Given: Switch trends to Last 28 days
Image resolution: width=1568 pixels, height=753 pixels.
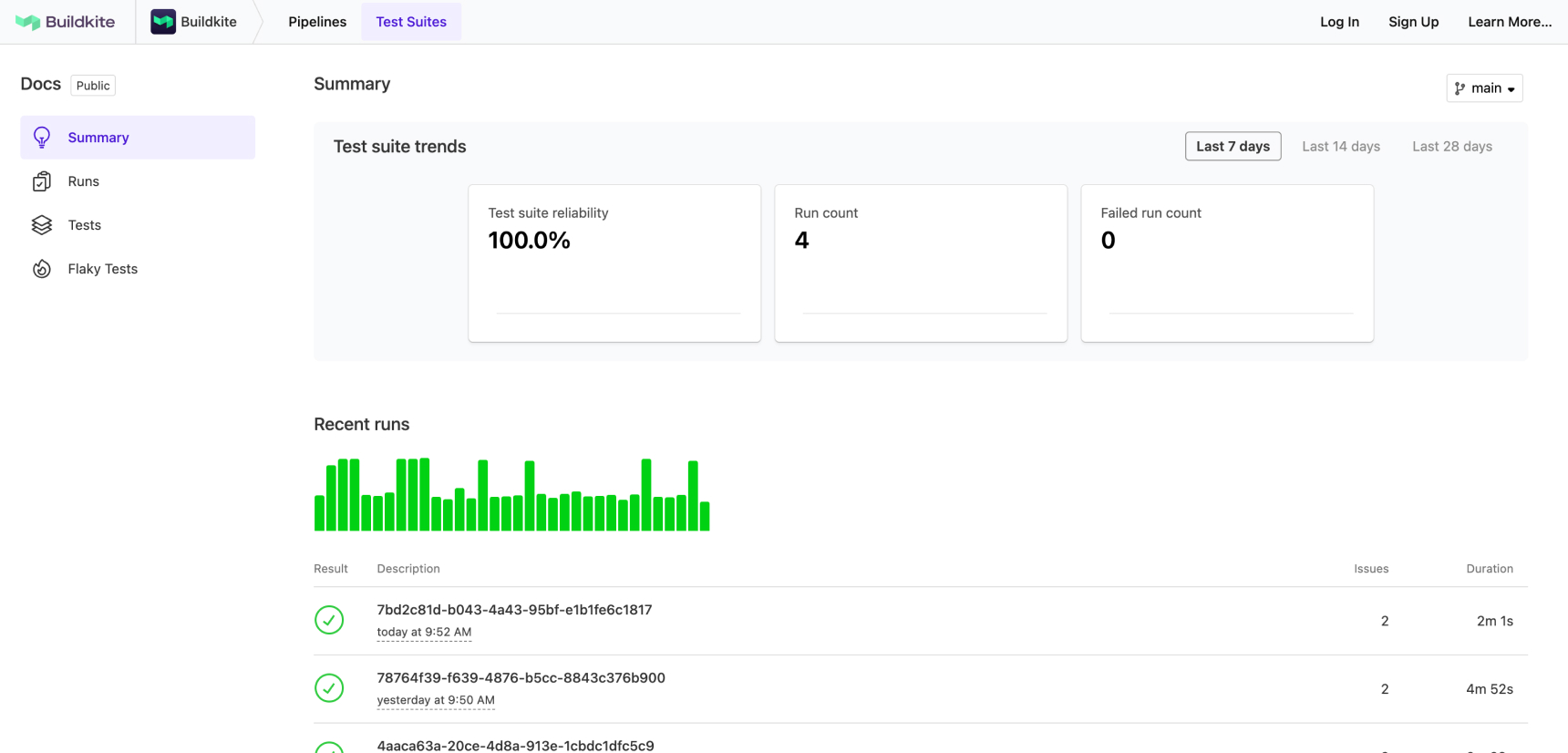Looking at the screenshot, I should coord(1451,147).
